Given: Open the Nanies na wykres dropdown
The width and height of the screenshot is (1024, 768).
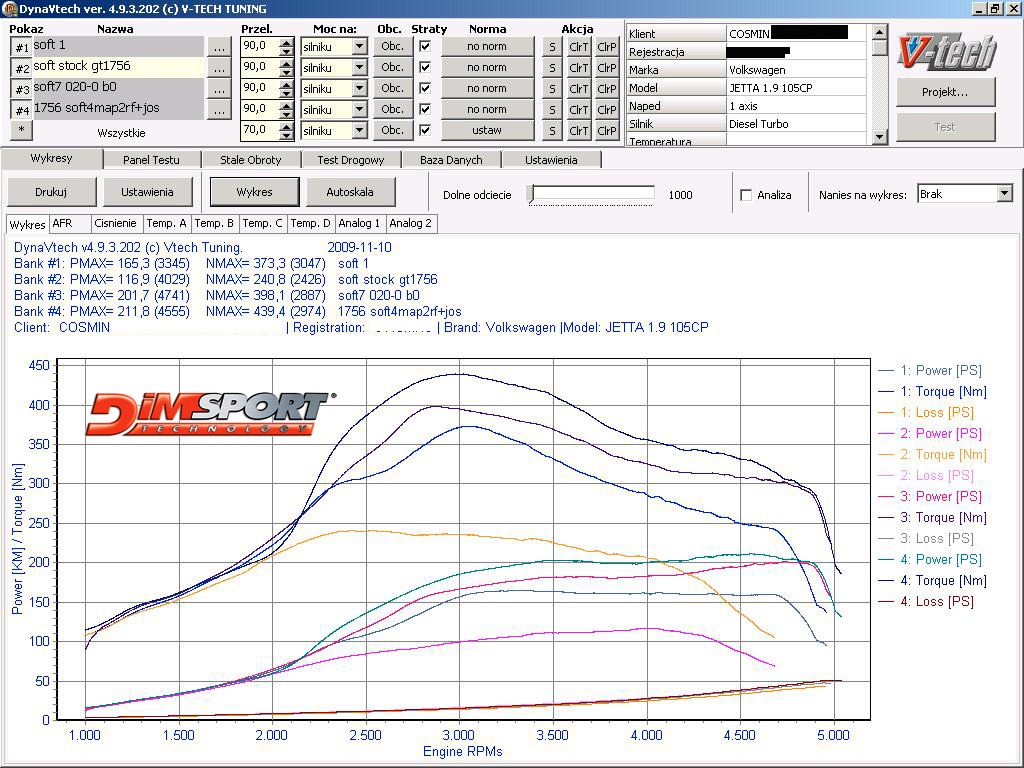Looking at the screenshot, I should click(x=1004, y=194).
